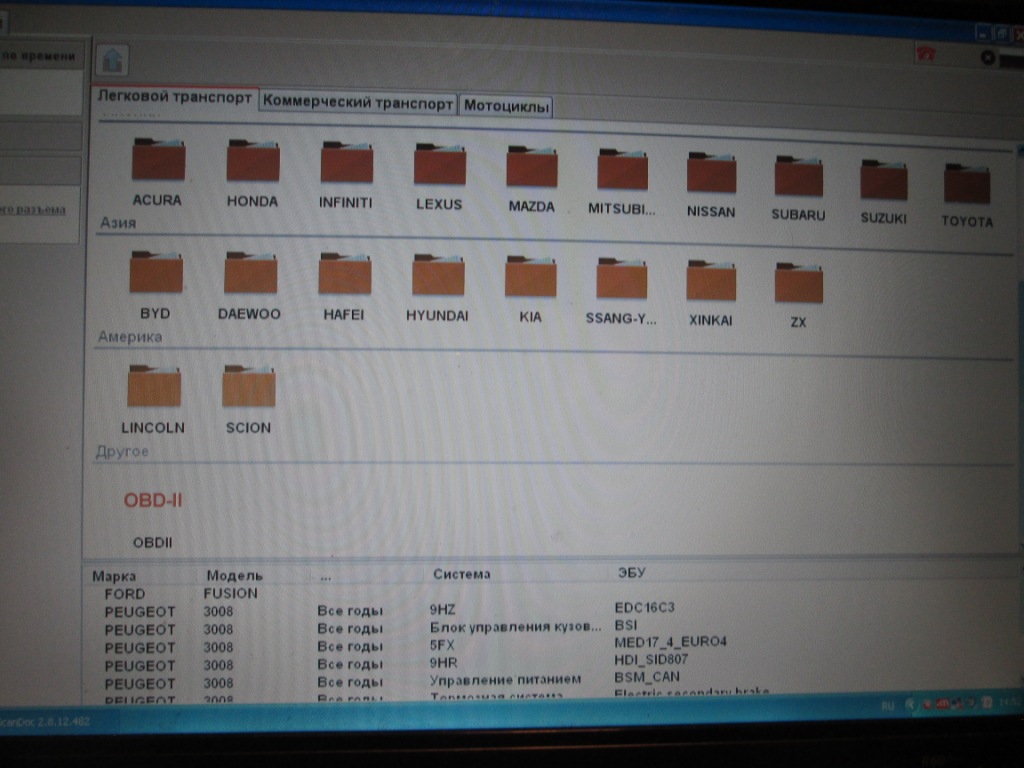This screenshot has height=768, width=1024.
Task: Click the RU language indicator in taskbar
Action: pos(887,705)
